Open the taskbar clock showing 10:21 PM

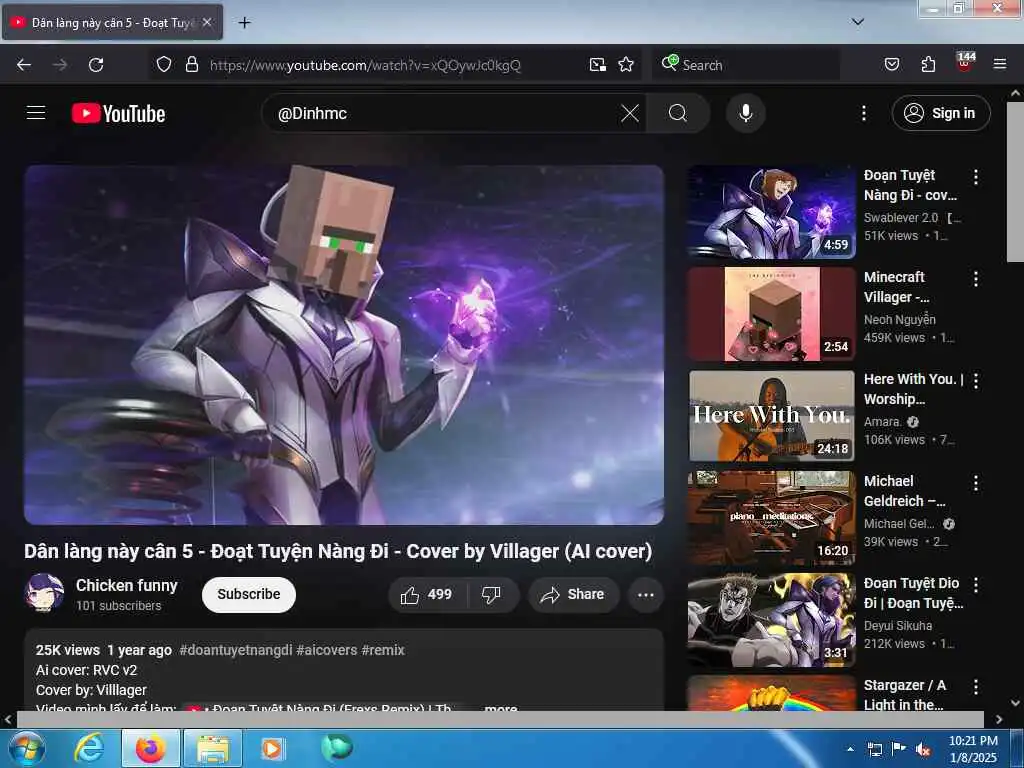(972, 749)
